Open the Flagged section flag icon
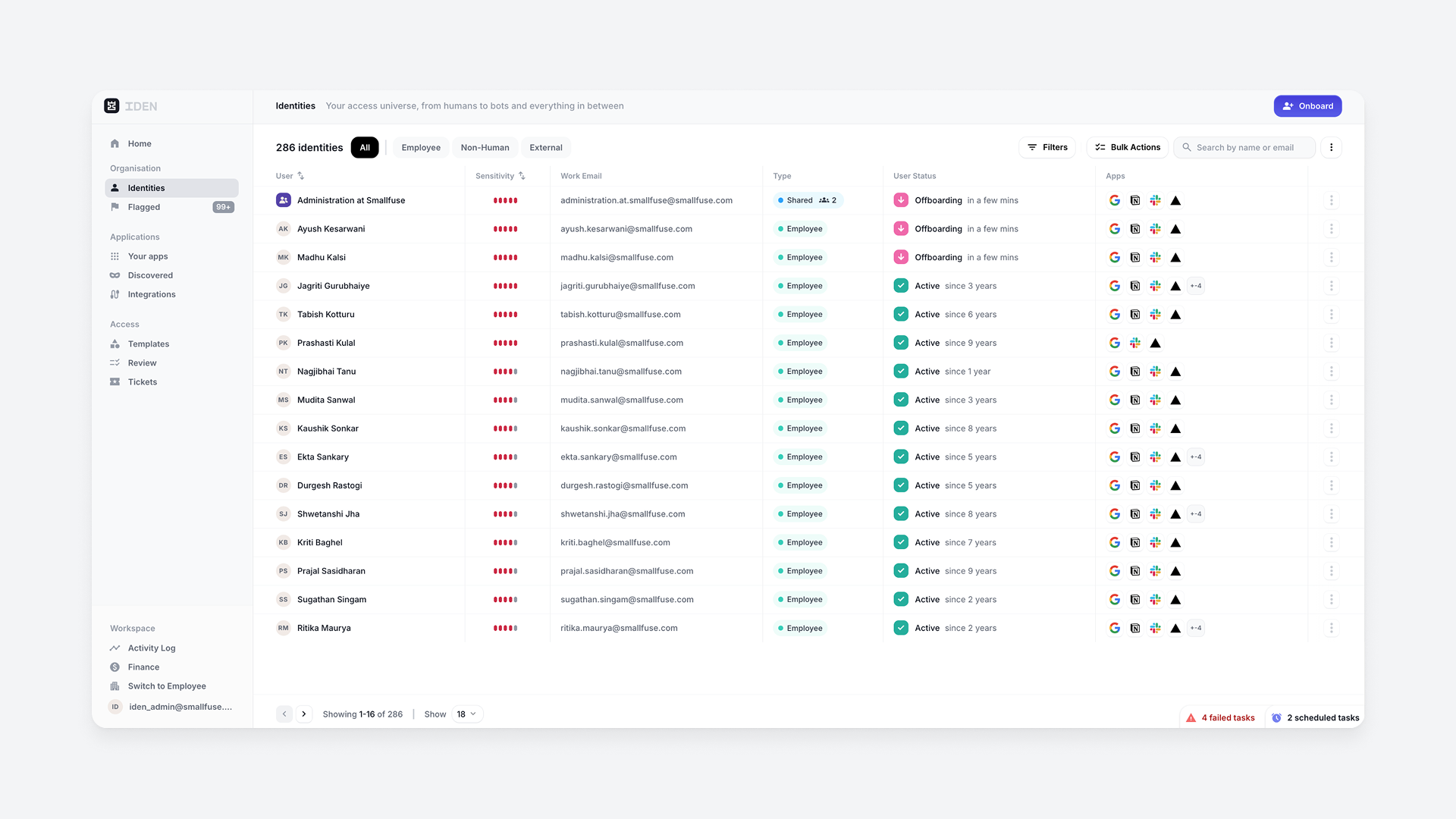This screenshot has width=1456, height=819. 115,207
